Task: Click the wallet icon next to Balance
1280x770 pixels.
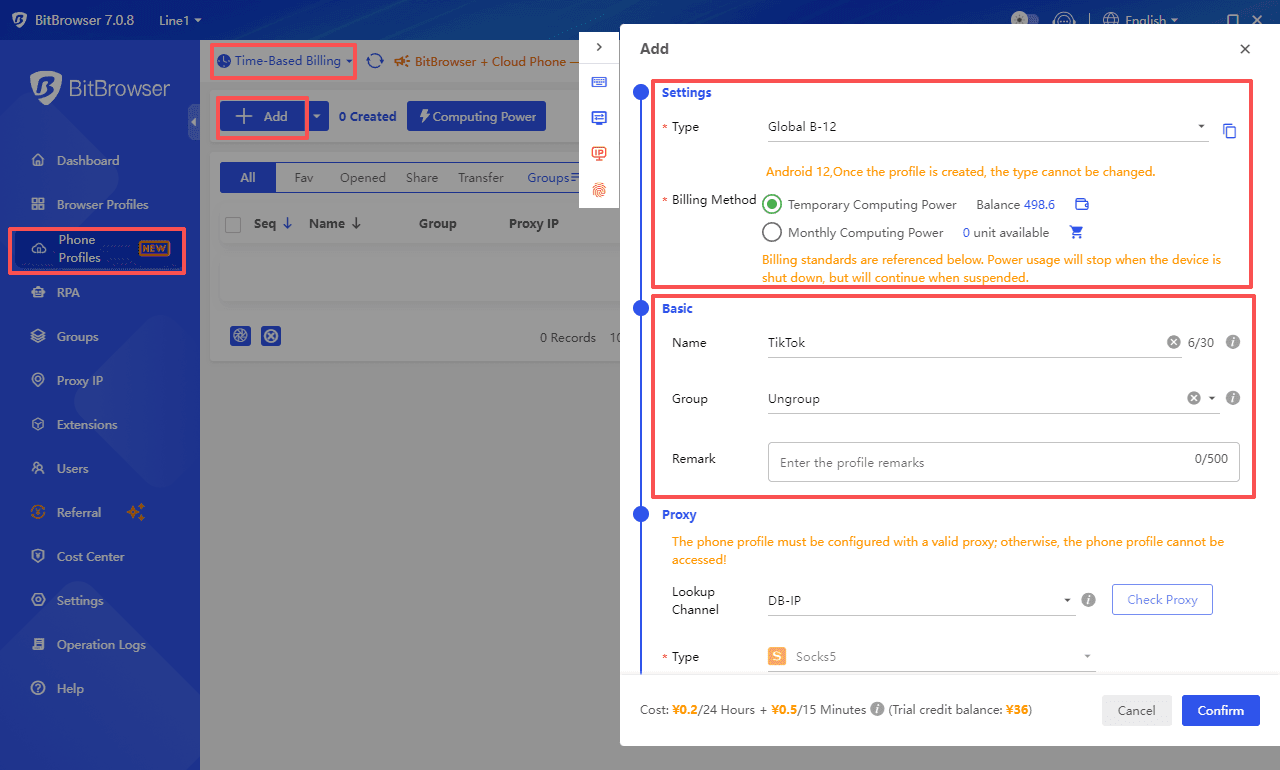Action: tap(1081, 205)
